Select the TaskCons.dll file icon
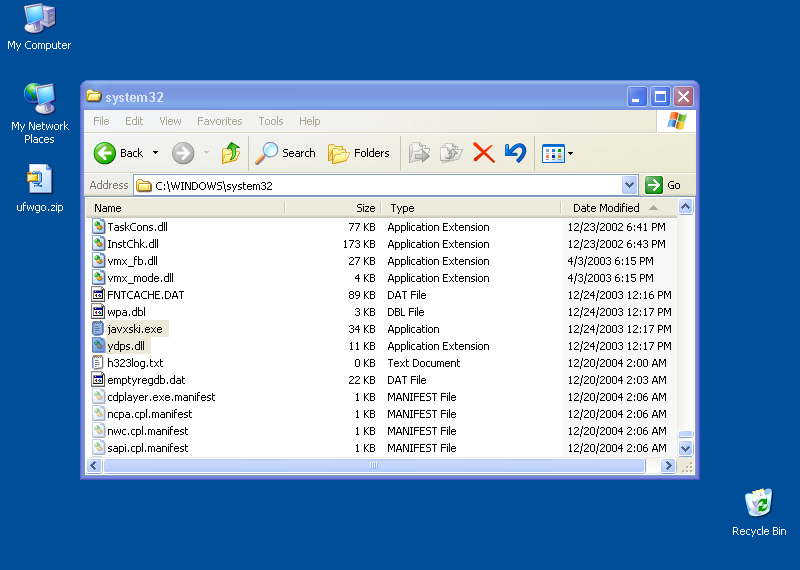The width and height of the screenshot is (800, 570). coord(98,227)
